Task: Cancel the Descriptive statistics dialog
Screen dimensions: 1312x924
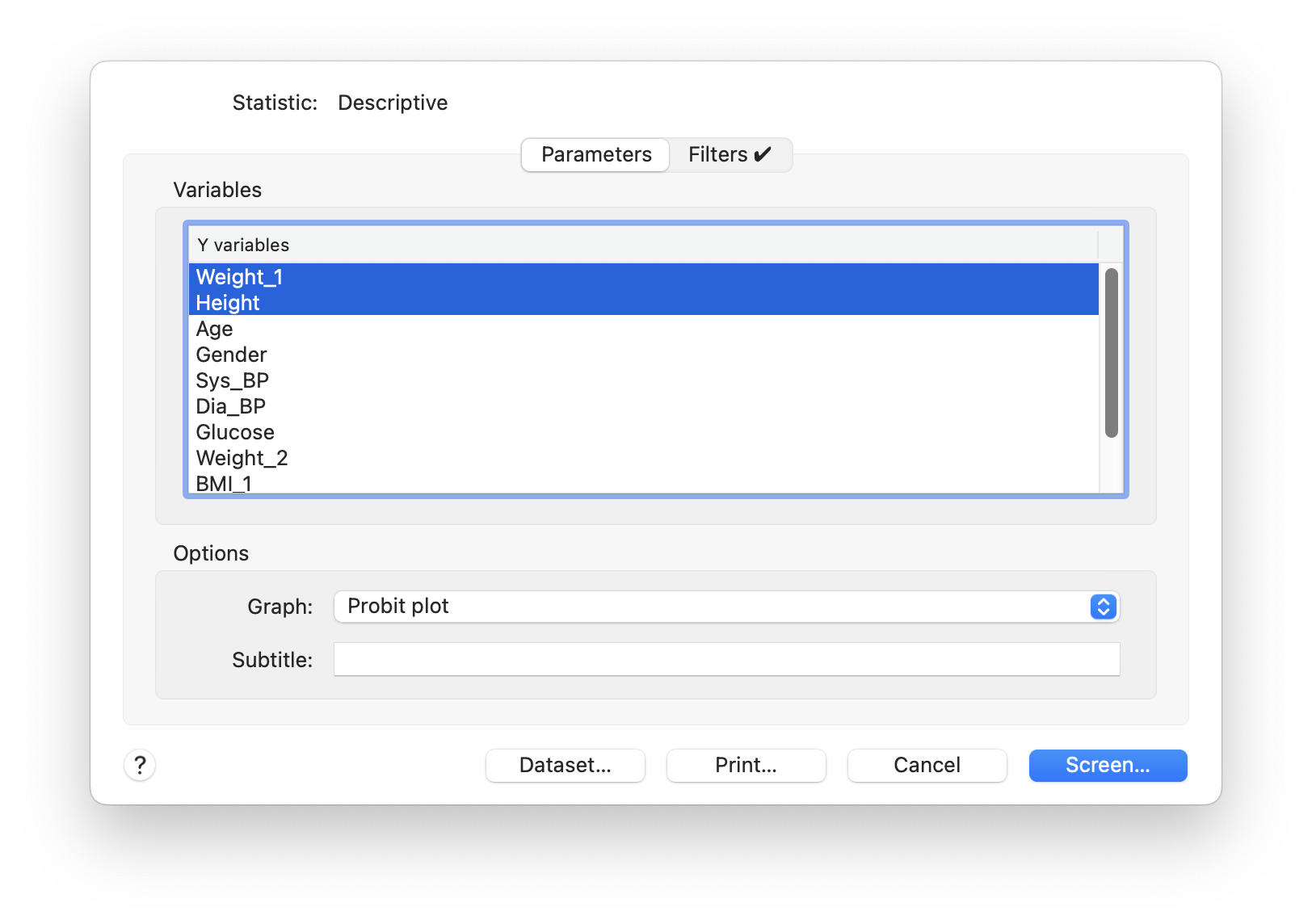Action: pyautogui.click(x=926, y=765)
